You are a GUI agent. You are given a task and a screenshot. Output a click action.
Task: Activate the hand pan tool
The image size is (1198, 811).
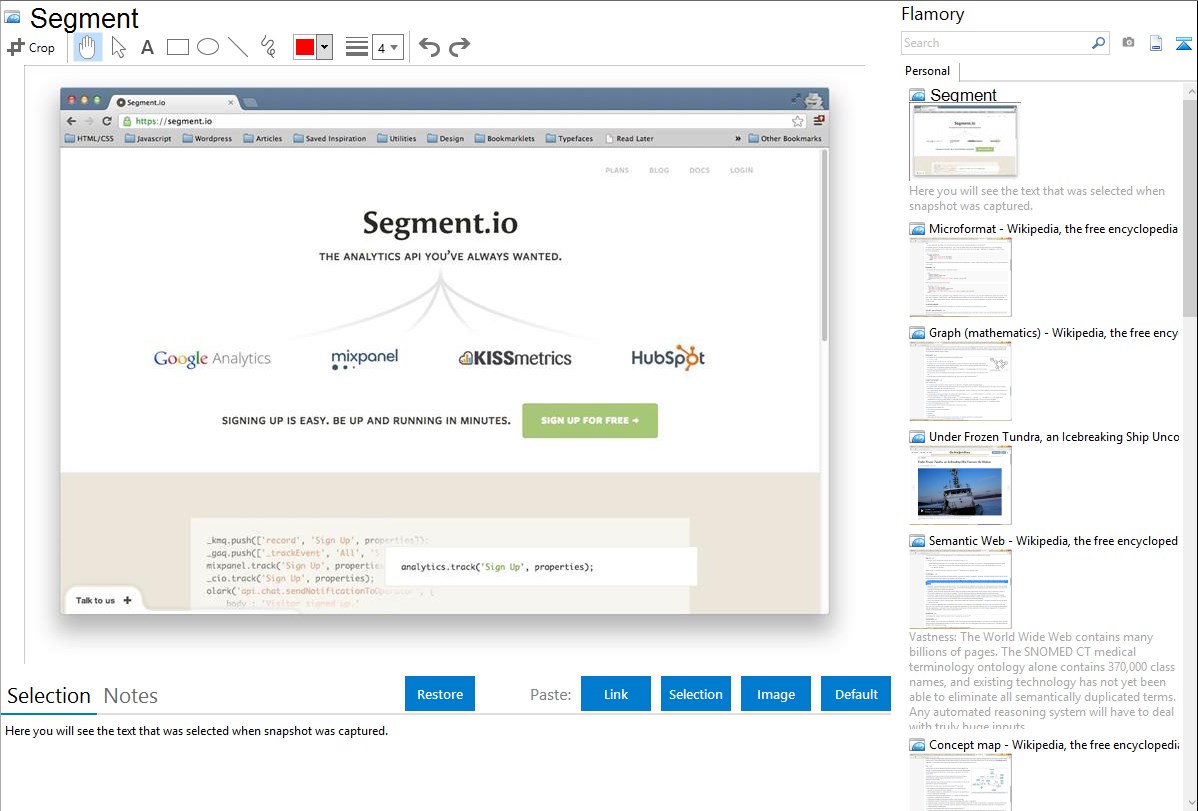tap(87, 47)
